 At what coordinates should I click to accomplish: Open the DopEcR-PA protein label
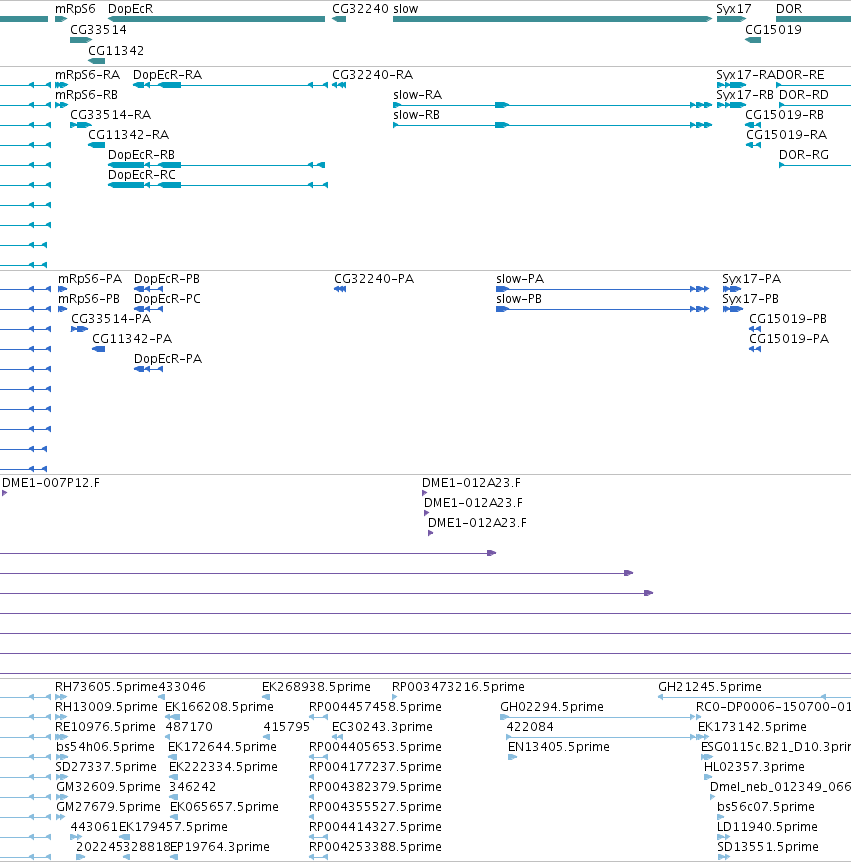[x=168, y=359]
